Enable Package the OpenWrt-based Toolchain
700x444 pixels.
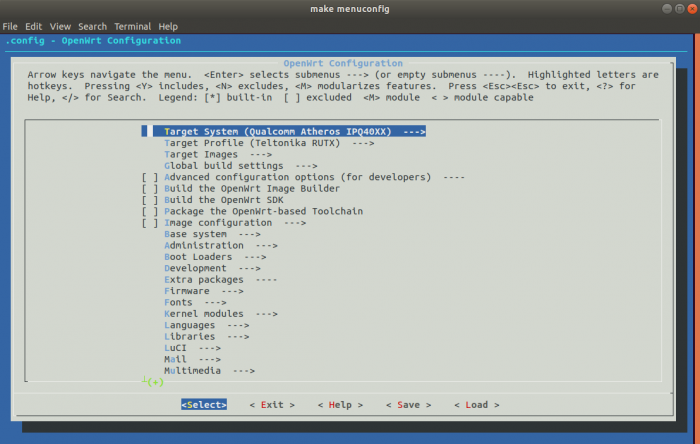coord(150,211)
